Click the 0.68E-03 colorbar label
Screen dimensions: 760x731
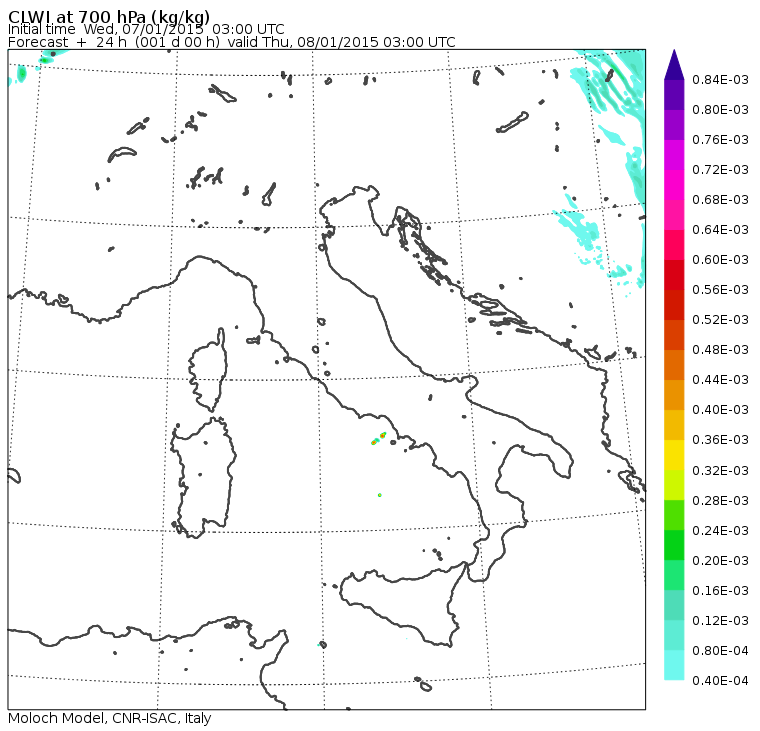(x=720, y=200)
